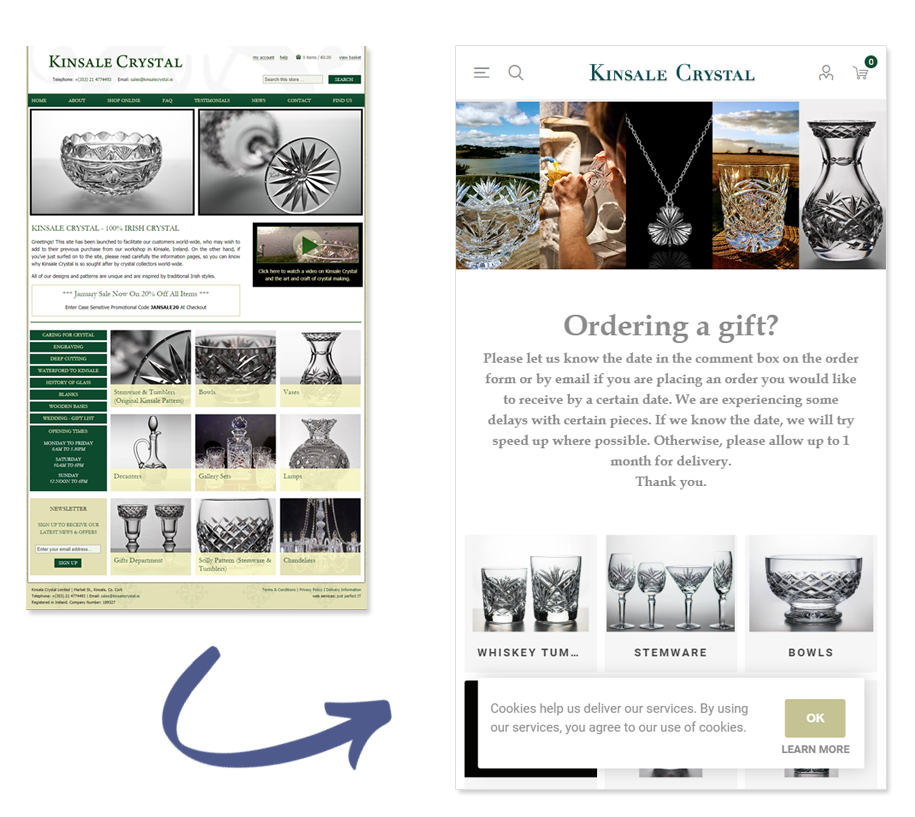Click the basket icon beside '0 items'
915x817 pixels.
298,58
